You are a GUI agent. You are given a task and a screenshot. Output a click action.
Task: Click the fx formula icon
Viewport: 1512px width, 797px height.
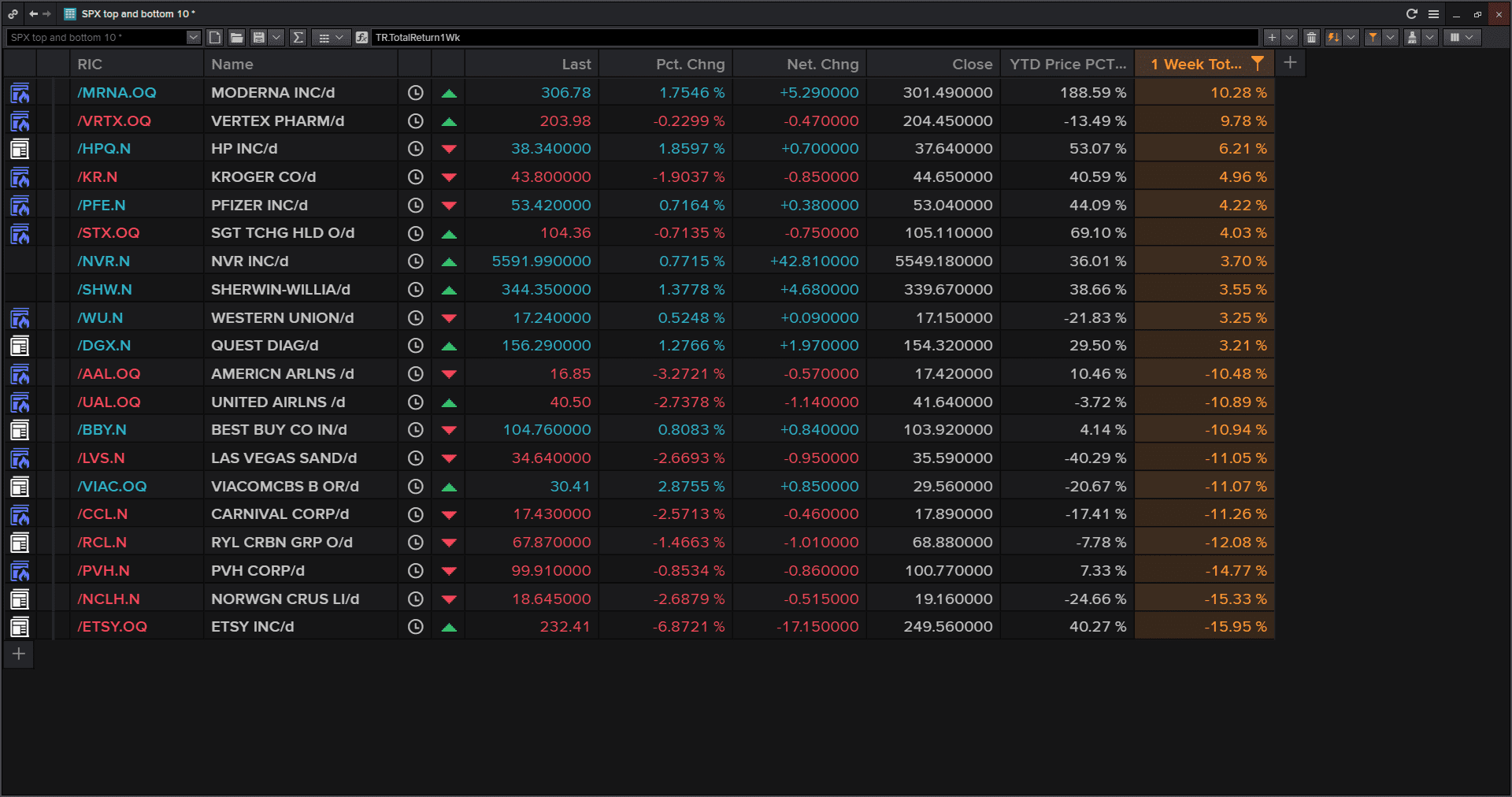(361, 37)
